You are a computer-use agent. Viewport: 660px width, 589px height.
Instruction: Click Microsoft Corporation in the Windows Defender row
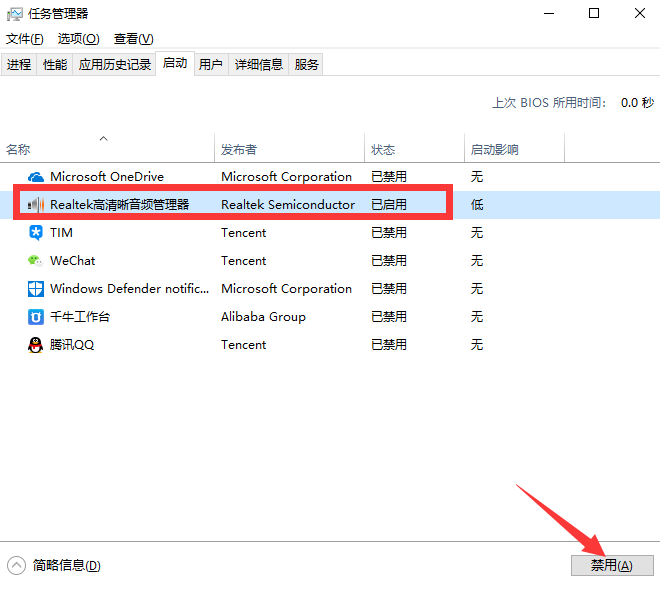tap(287, 289)
